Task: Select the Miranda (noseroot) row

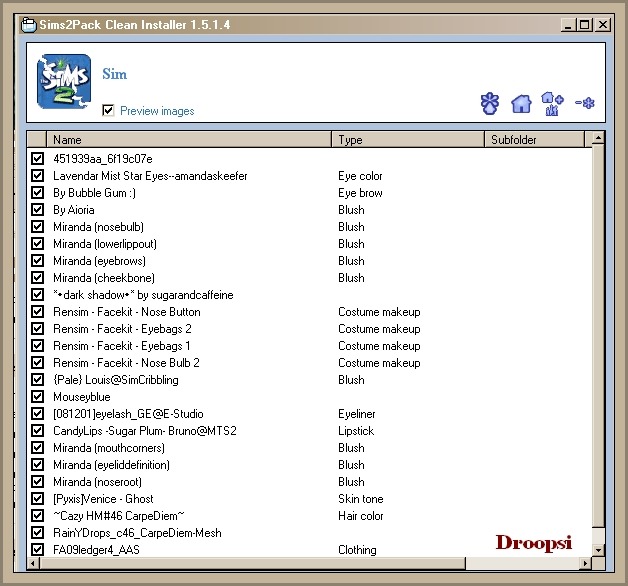Action: (309, 481)
